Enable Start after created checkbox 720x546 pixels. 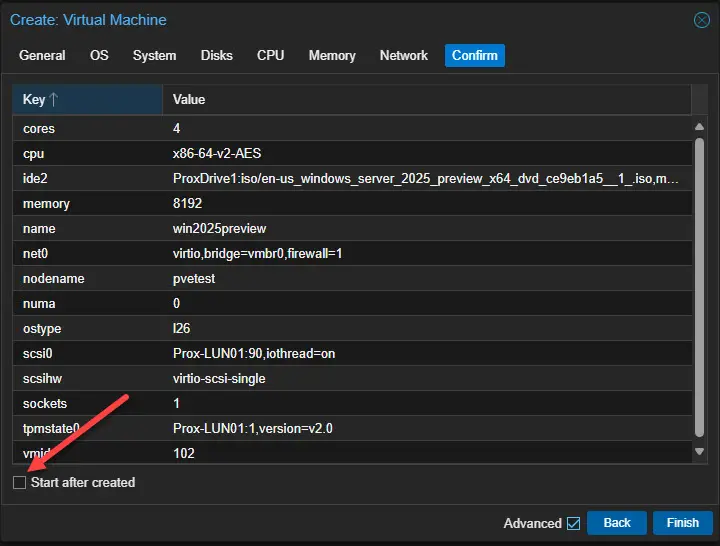[x=20, y=483]
